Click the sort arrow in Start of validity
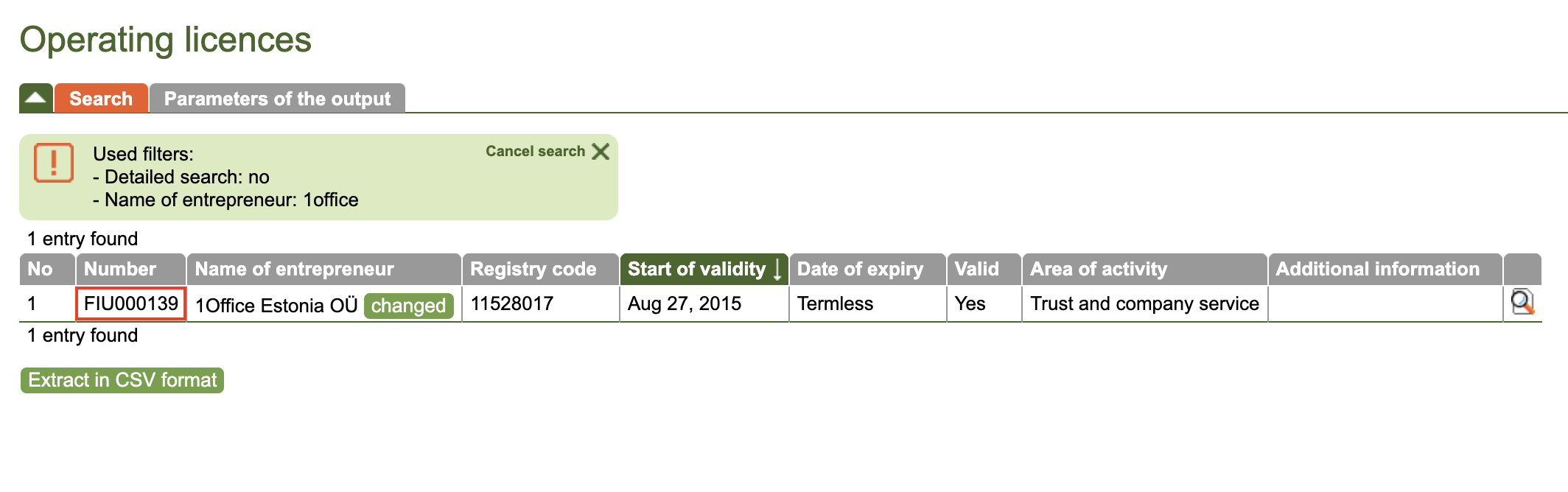 tap(777, 270)
